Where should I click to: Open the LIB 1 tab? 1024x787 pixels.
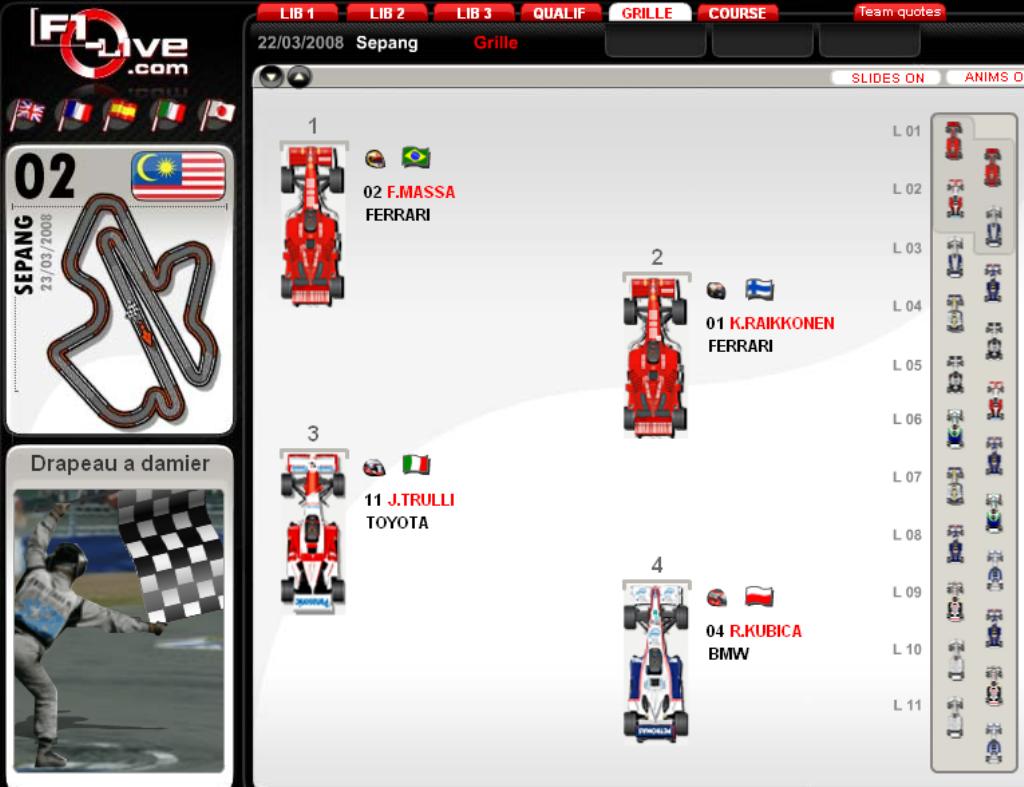[298, 13]
